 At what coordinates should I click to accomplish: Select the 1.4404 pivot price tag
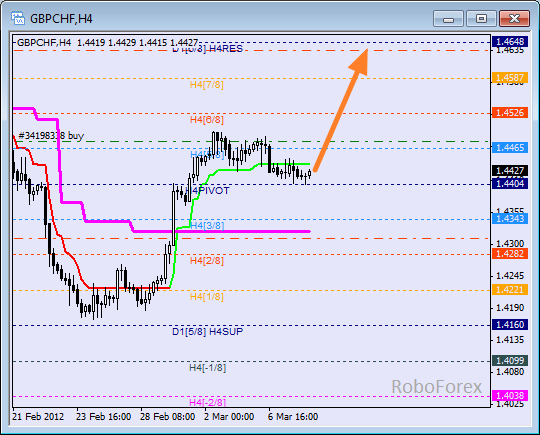pos(510,183)
